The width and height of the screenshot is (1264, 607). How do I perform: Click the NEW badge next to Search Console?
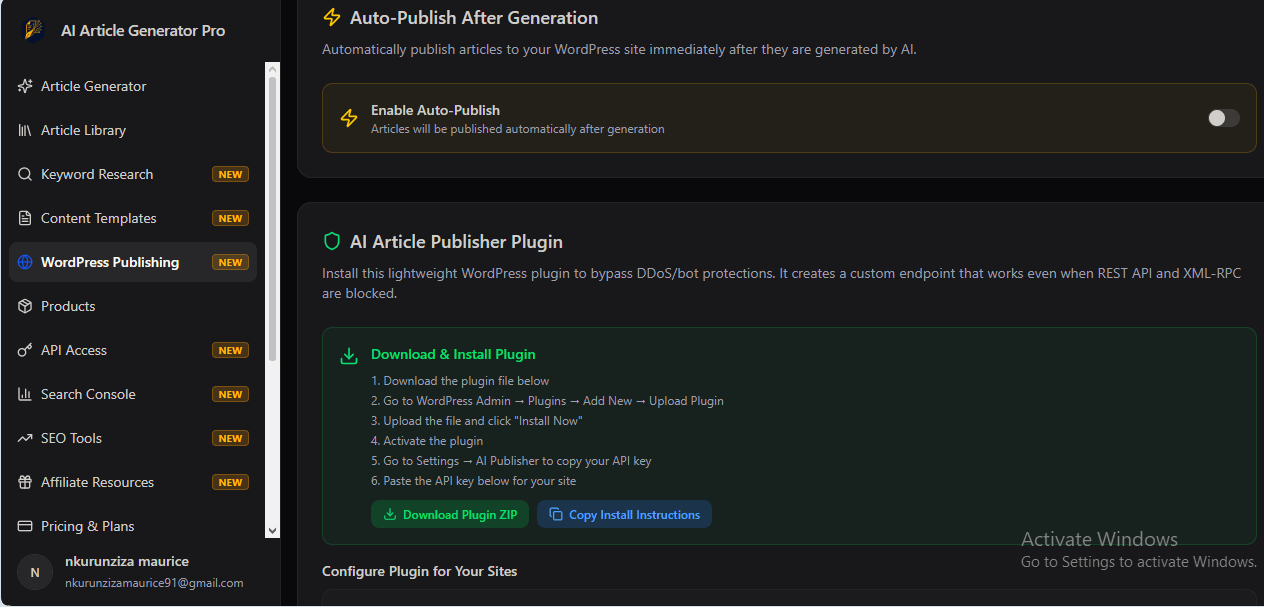click(x=230, y=394)
